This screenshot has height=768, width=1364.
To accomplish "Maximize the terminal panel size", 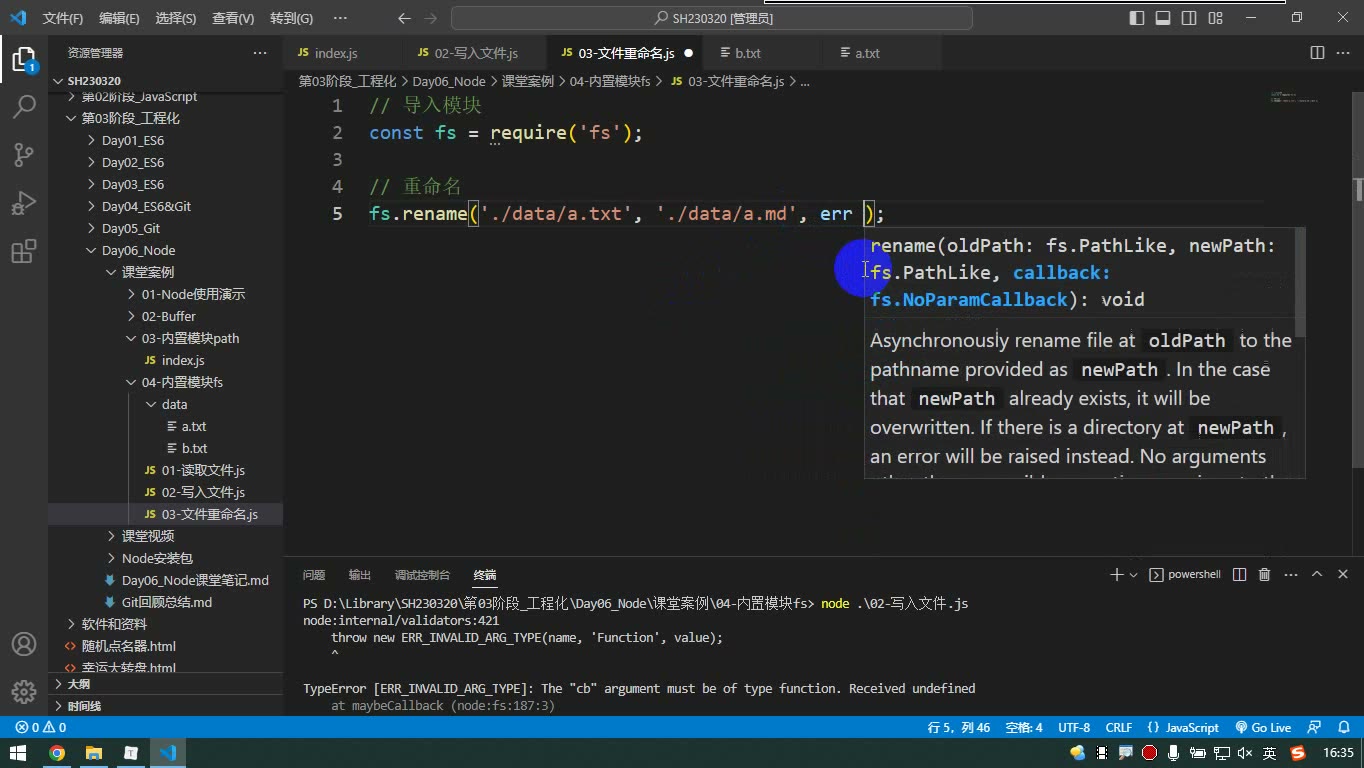I will pyautogui.click(x=1317, y=575).
